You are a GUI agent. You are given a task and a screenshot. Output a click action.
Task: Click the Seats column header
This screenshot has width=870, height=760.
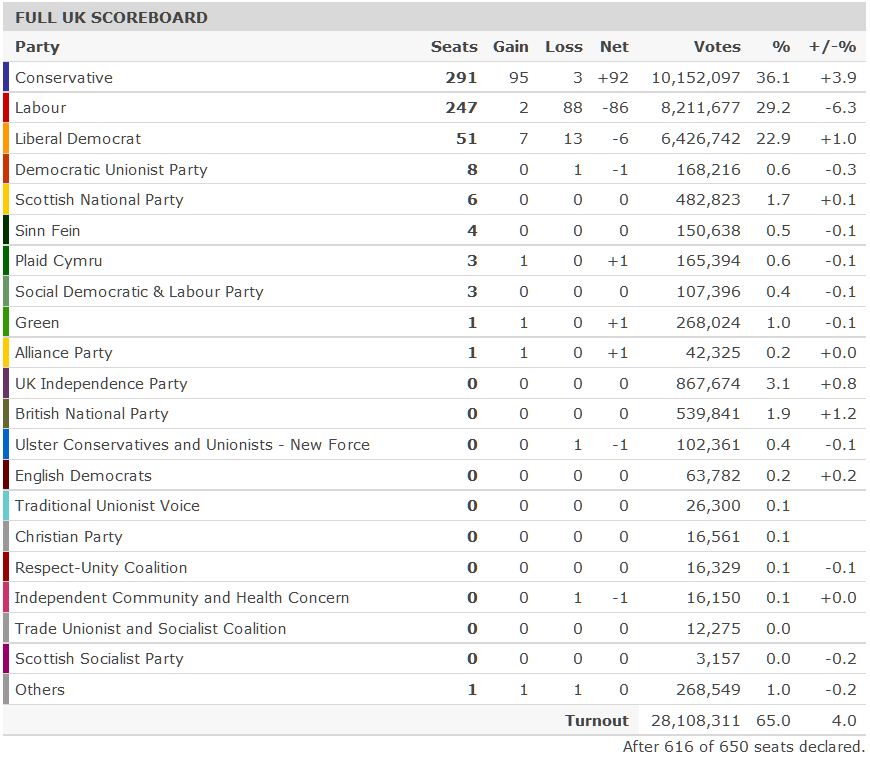(454, 47)
